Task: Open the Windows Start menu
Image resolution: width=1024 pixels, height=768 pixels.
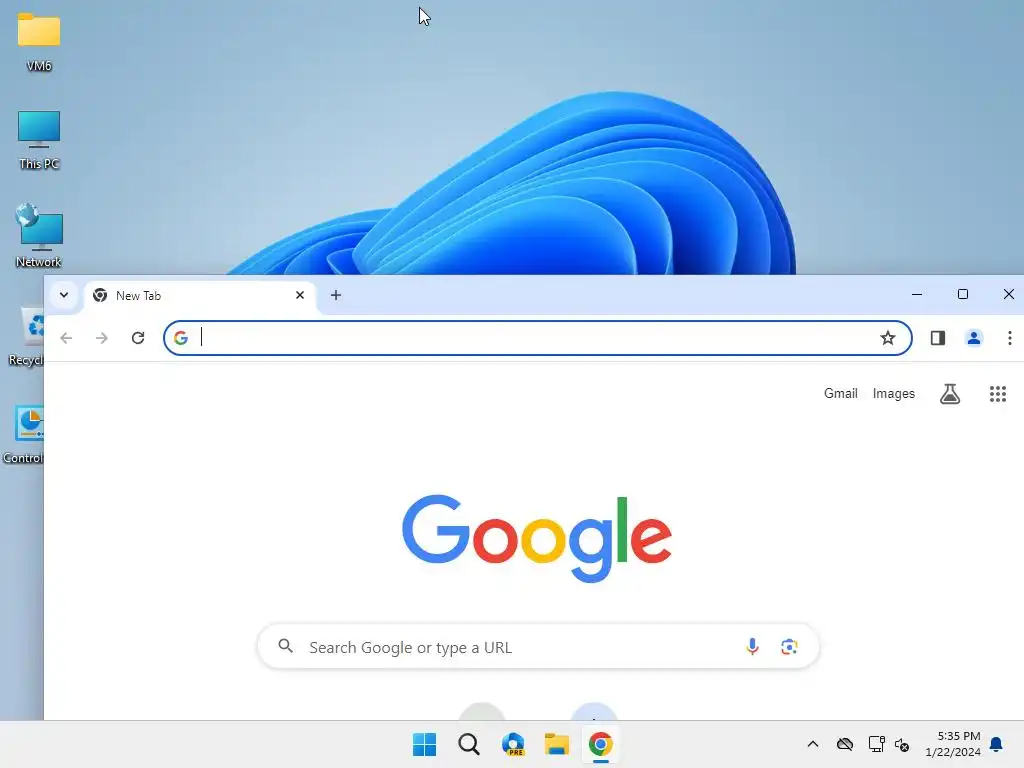Action: tap(424, 744)
